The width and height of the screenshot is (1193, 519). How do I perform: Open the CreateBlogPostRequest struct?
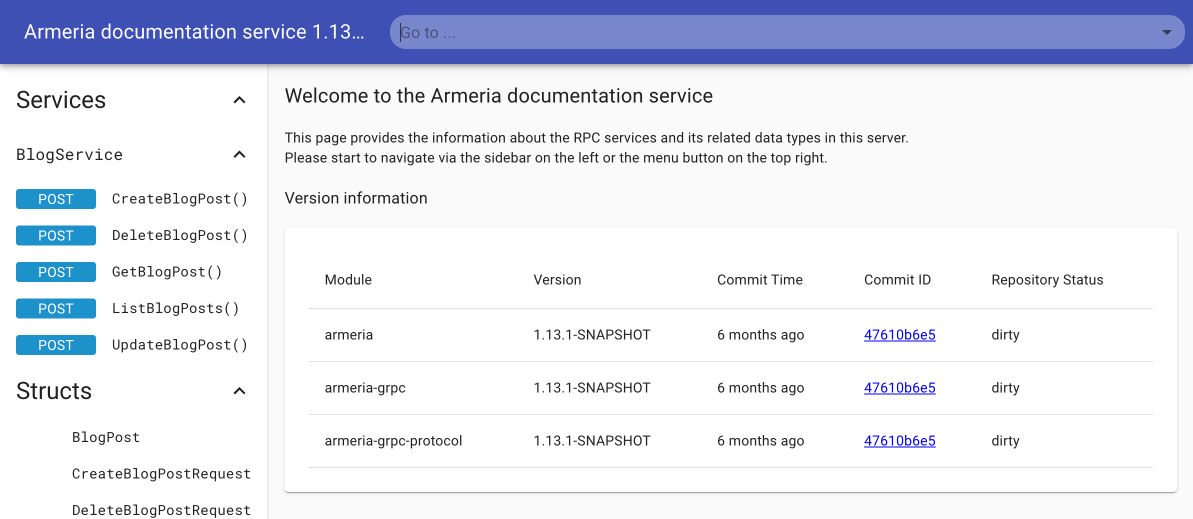click(x=161, y=474)
